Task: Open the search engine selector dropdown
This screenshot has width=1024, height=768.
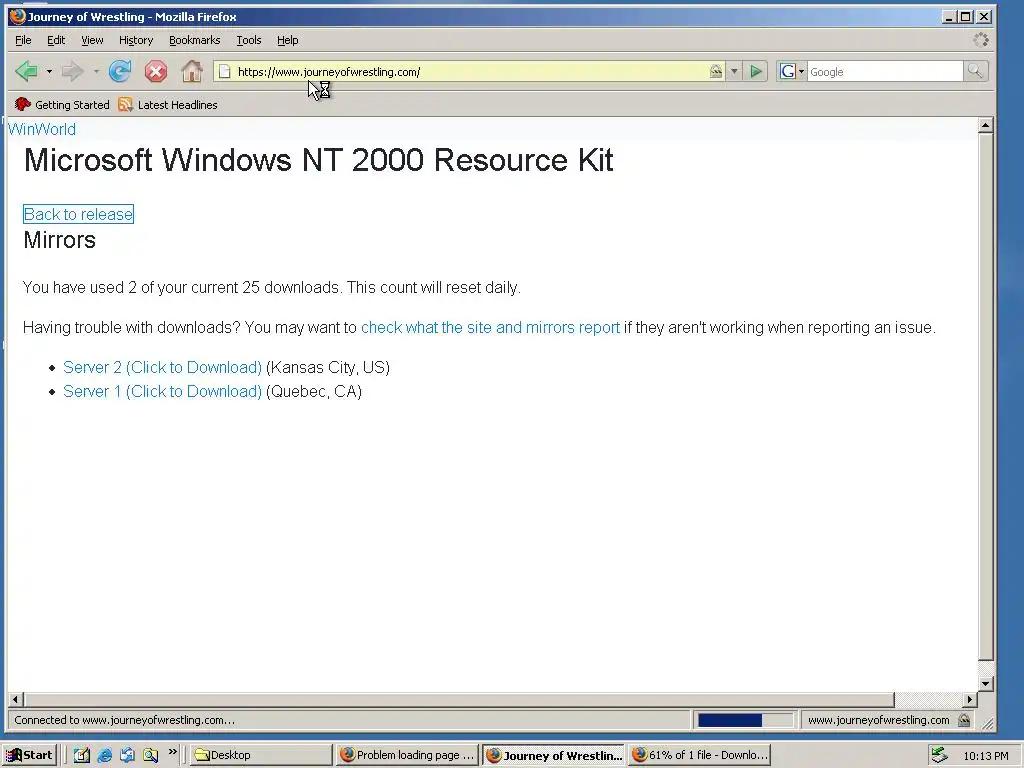Action: 792,72
